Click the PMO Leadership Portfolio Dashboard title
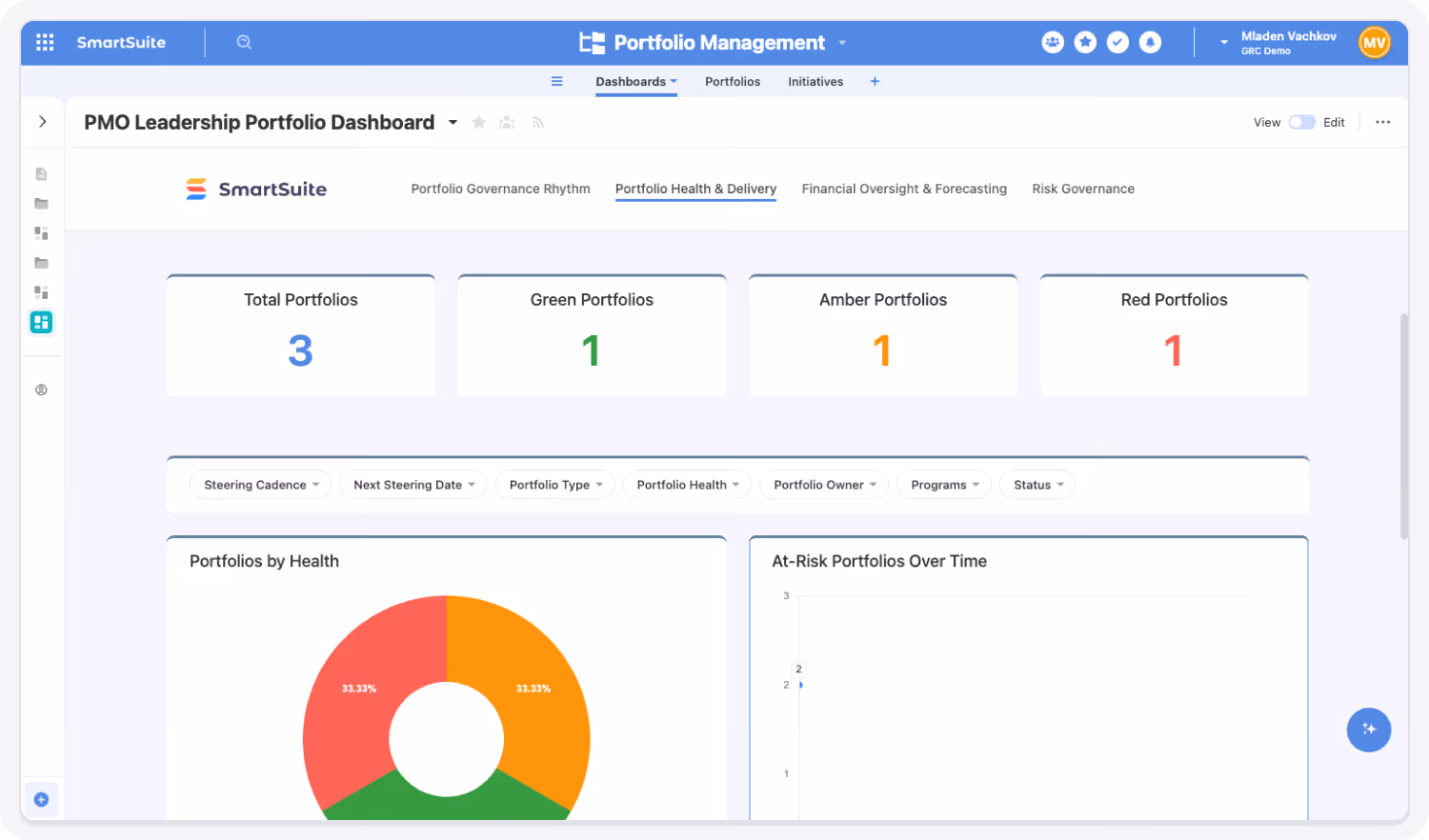 coord(259,122)
